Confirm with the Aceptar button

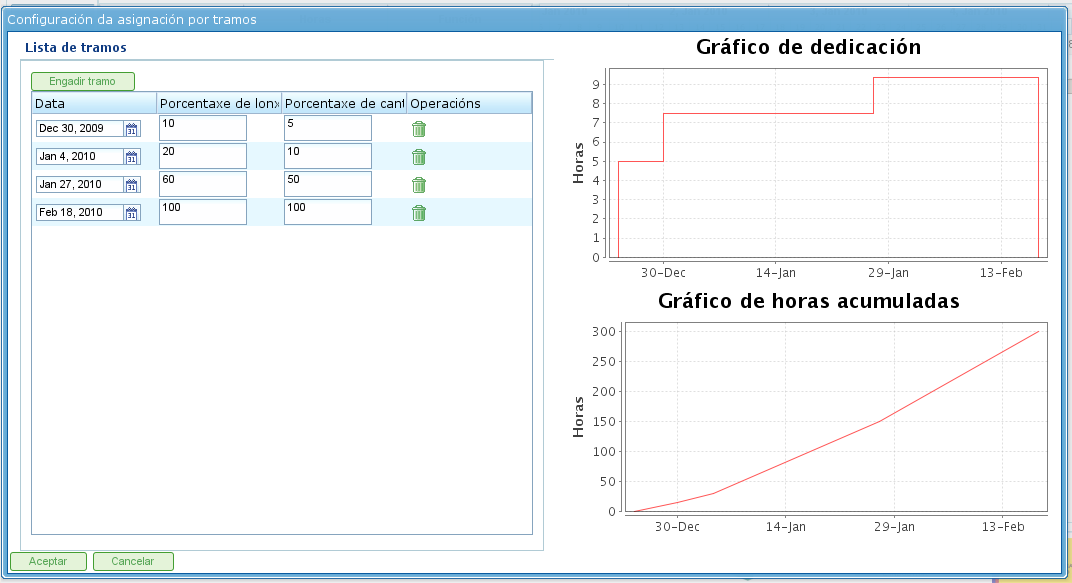click(x=48, y=562)
